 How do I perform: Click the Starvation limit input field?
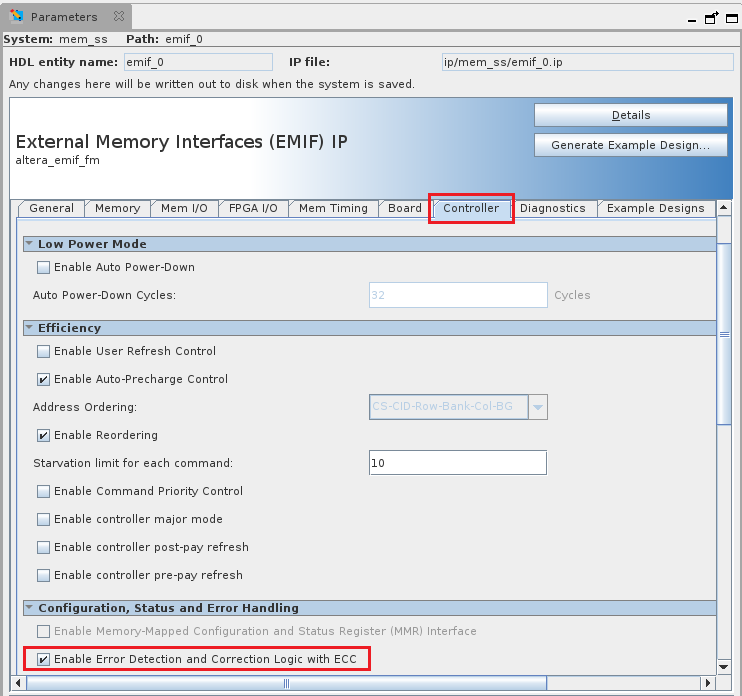tap(457, 463)
